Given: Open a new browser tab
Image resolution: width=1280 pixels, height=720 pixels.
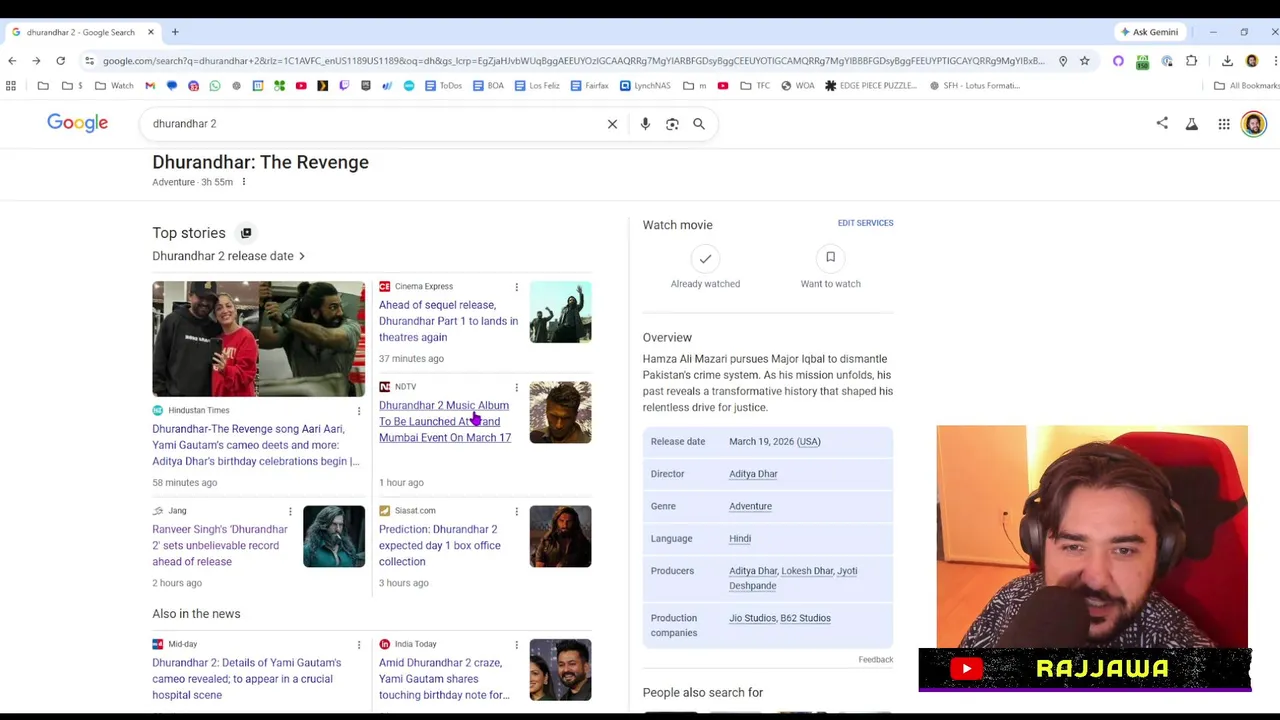Looking at the screenshot, I should tap(175, 32).
